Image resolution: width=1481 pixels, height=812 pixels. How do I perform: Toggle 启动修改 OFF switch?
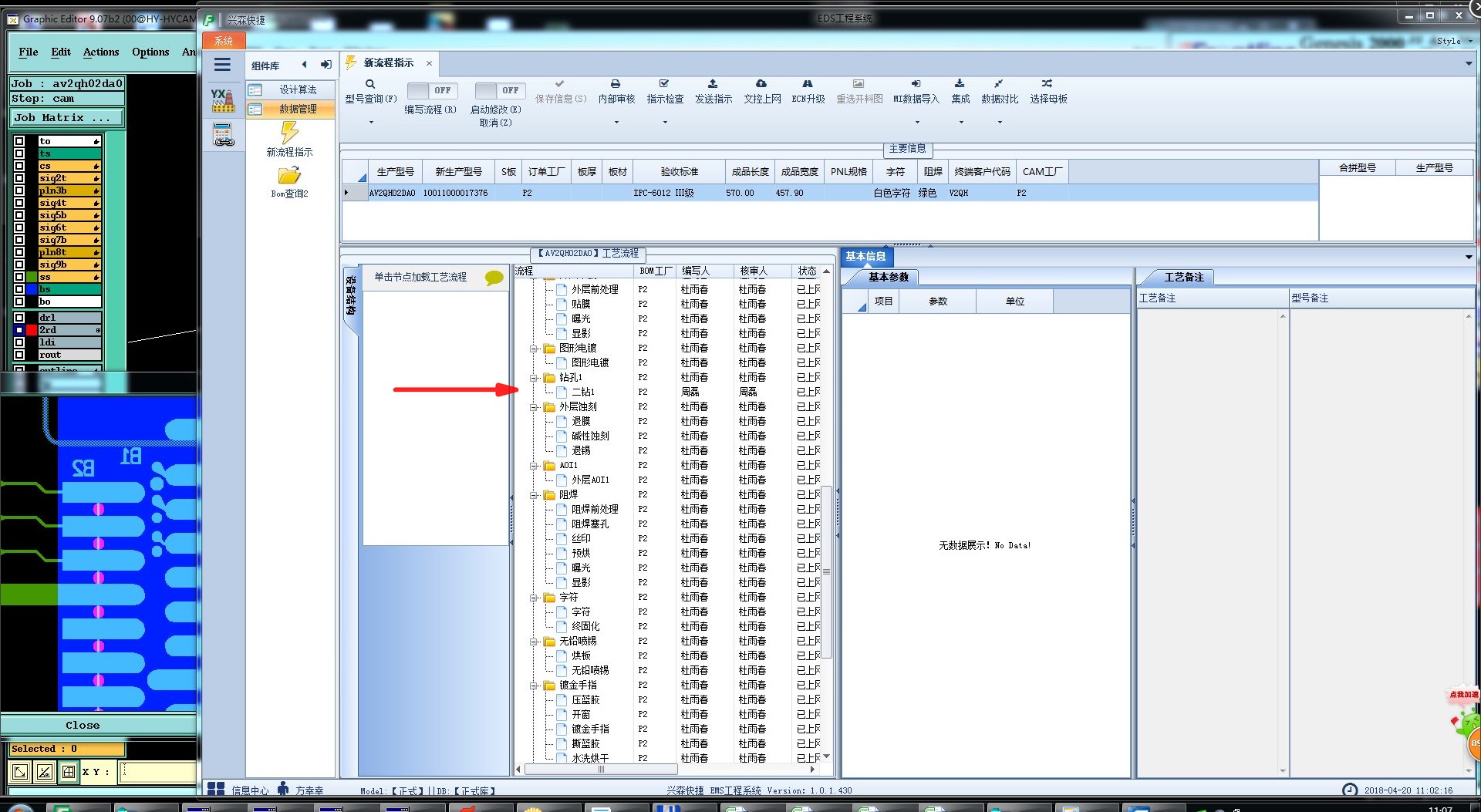[501, 90]
